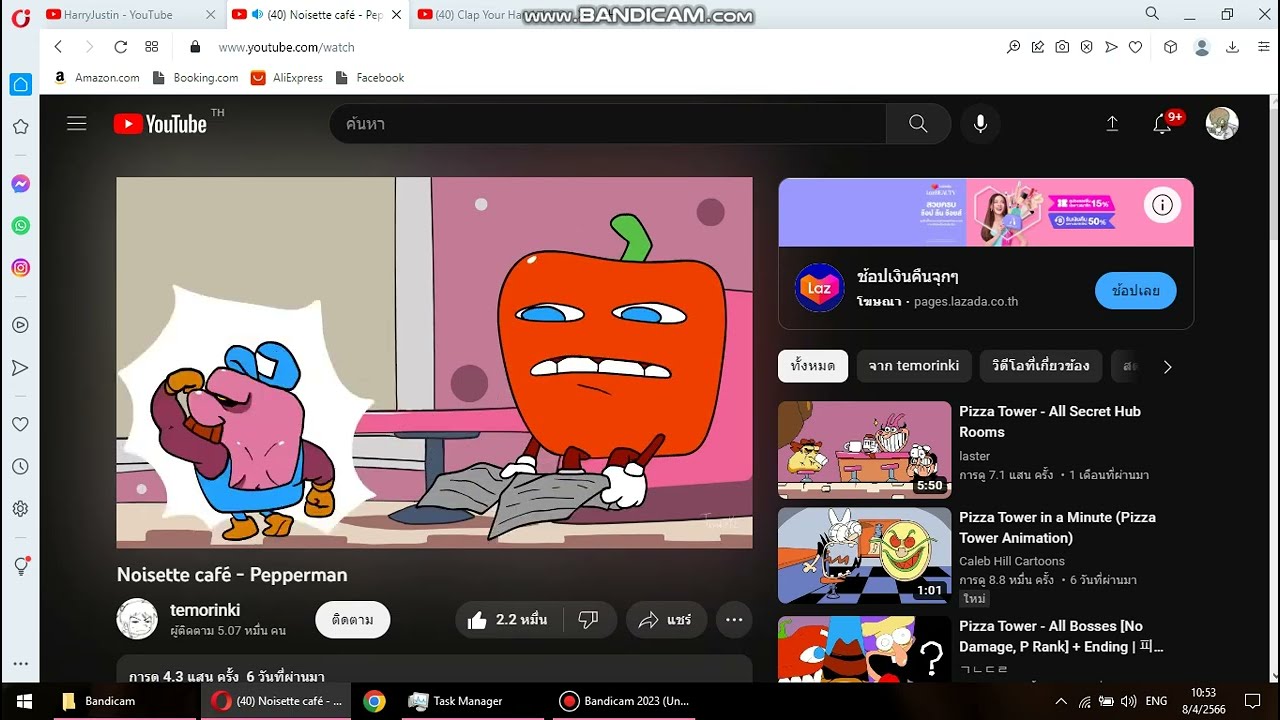Open Pizza Tower All Secret Hub Rooms thumbnail
This screenshot has width=1280, height=720.
click(x=865, y=450)
